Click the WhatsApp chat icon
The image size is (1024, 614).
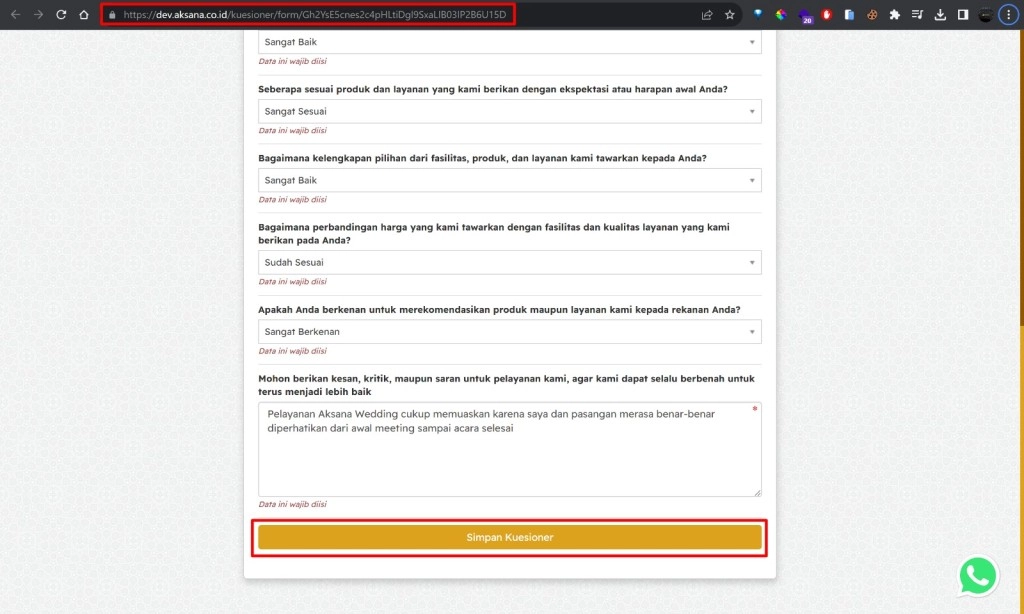pos(977,577)
